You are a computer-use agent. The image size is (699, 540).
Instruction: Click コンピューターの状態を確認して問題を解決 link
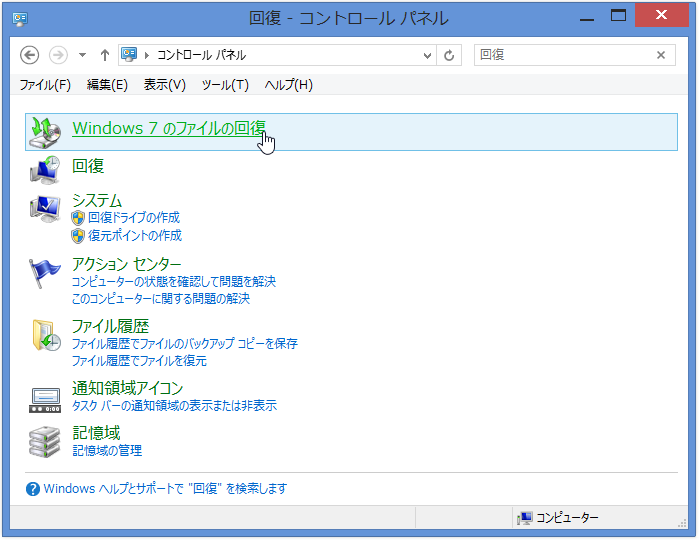tap(174, 282)
